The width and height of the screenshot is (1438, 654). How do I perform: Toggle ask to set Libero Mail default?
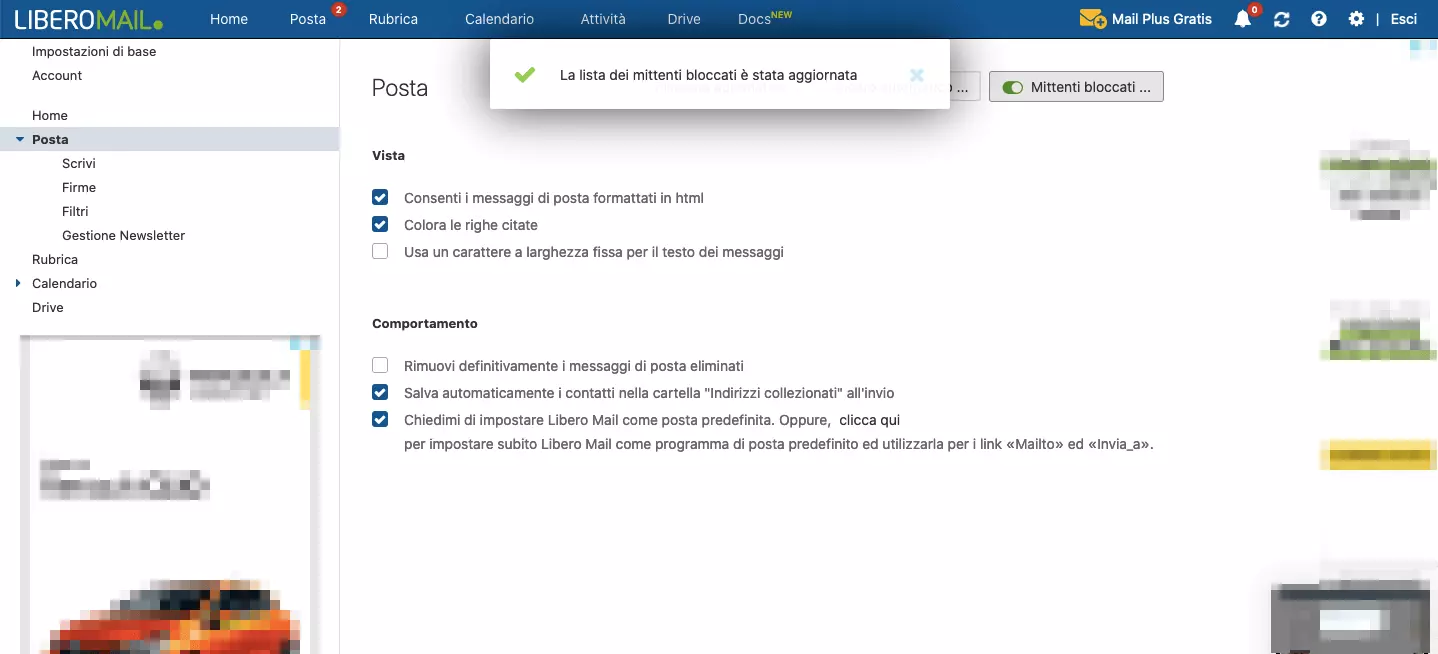coord(380,420)
